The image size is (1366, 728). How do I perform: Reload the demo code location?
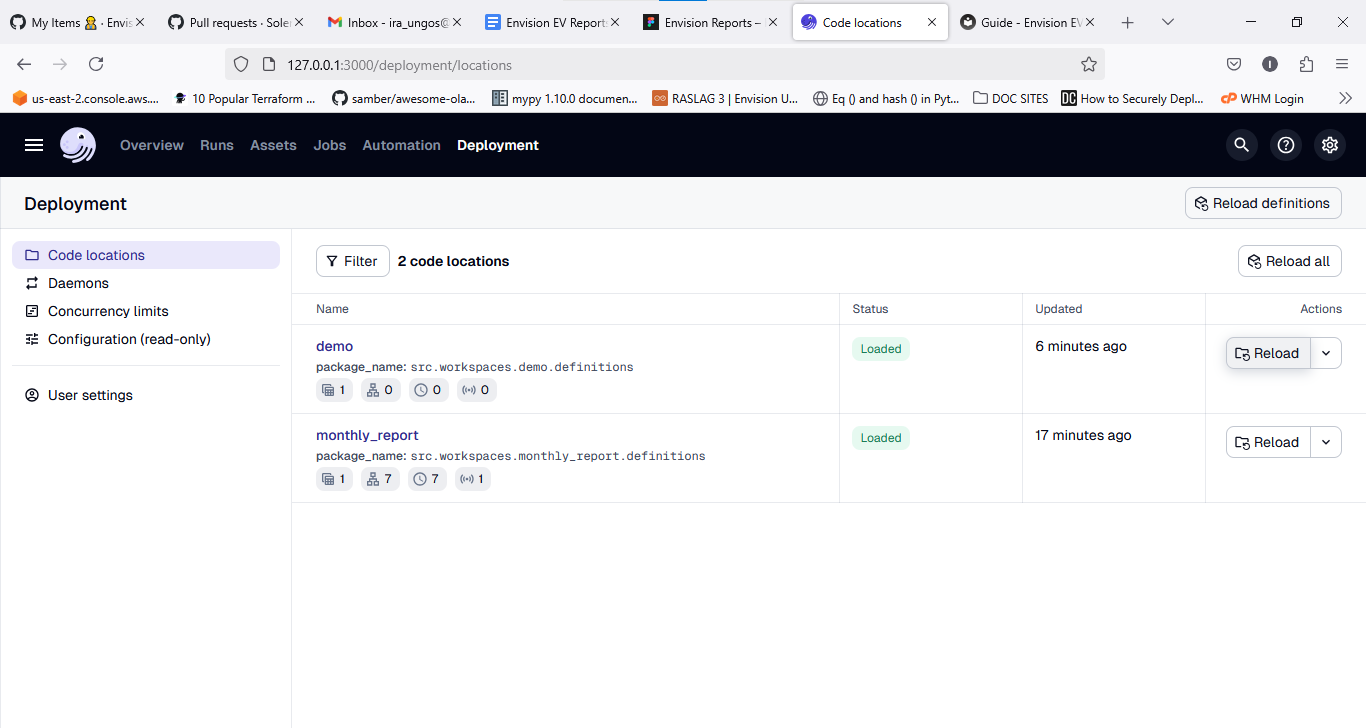(x=1268, y=353)
